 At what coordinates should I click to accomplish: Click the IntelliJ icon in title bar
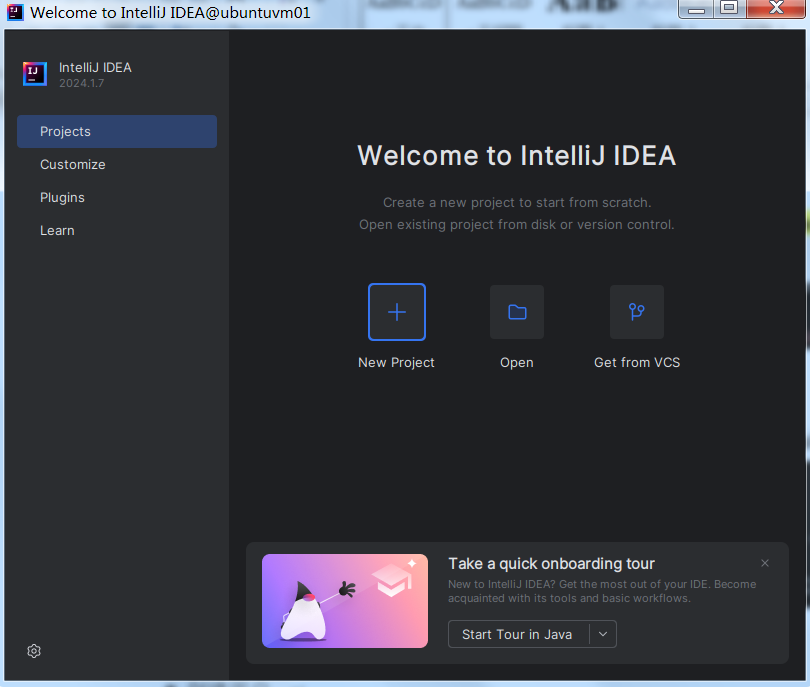15,12
